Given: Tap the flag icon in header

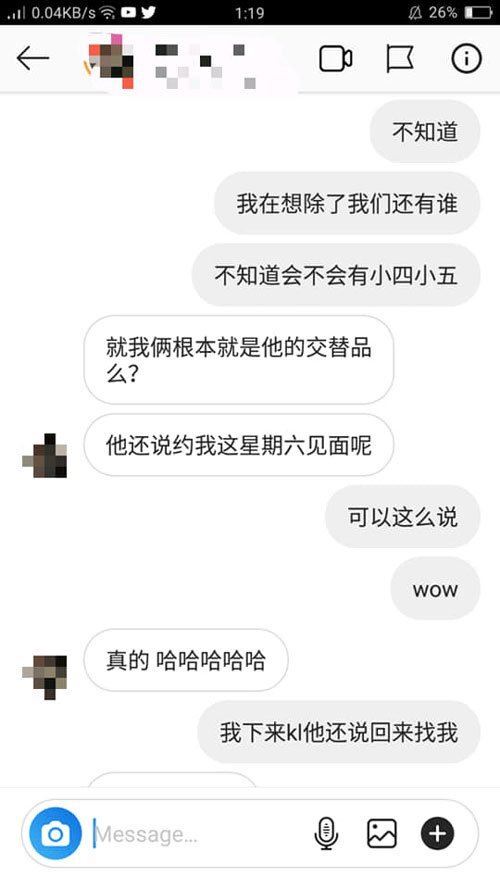Looking at the screenshot, I should coord(400,59).
